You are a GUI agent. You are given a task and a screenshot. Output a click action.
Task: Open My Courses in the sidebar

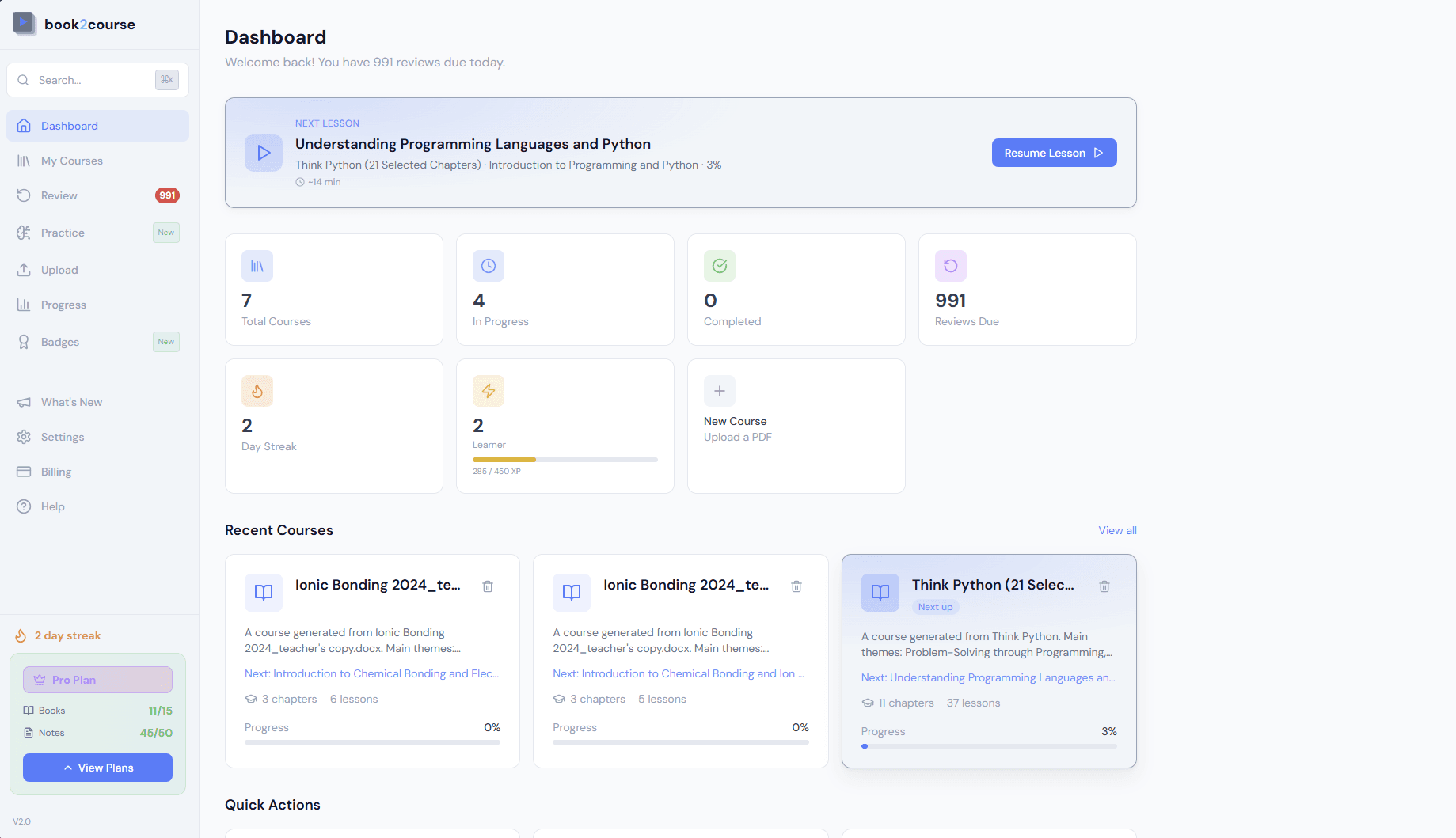pos(71,161)
